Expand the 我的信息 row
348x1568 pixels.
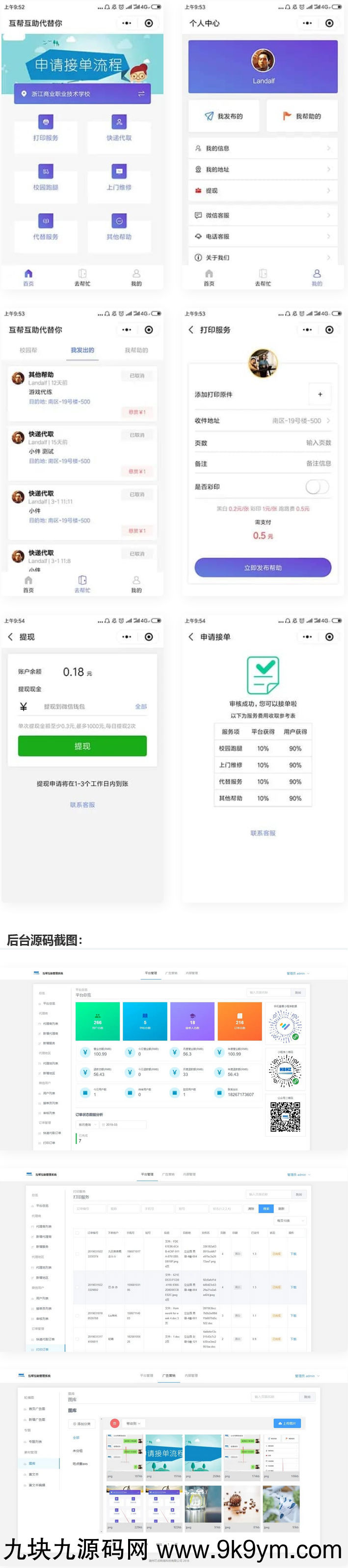tap(263, 148)
